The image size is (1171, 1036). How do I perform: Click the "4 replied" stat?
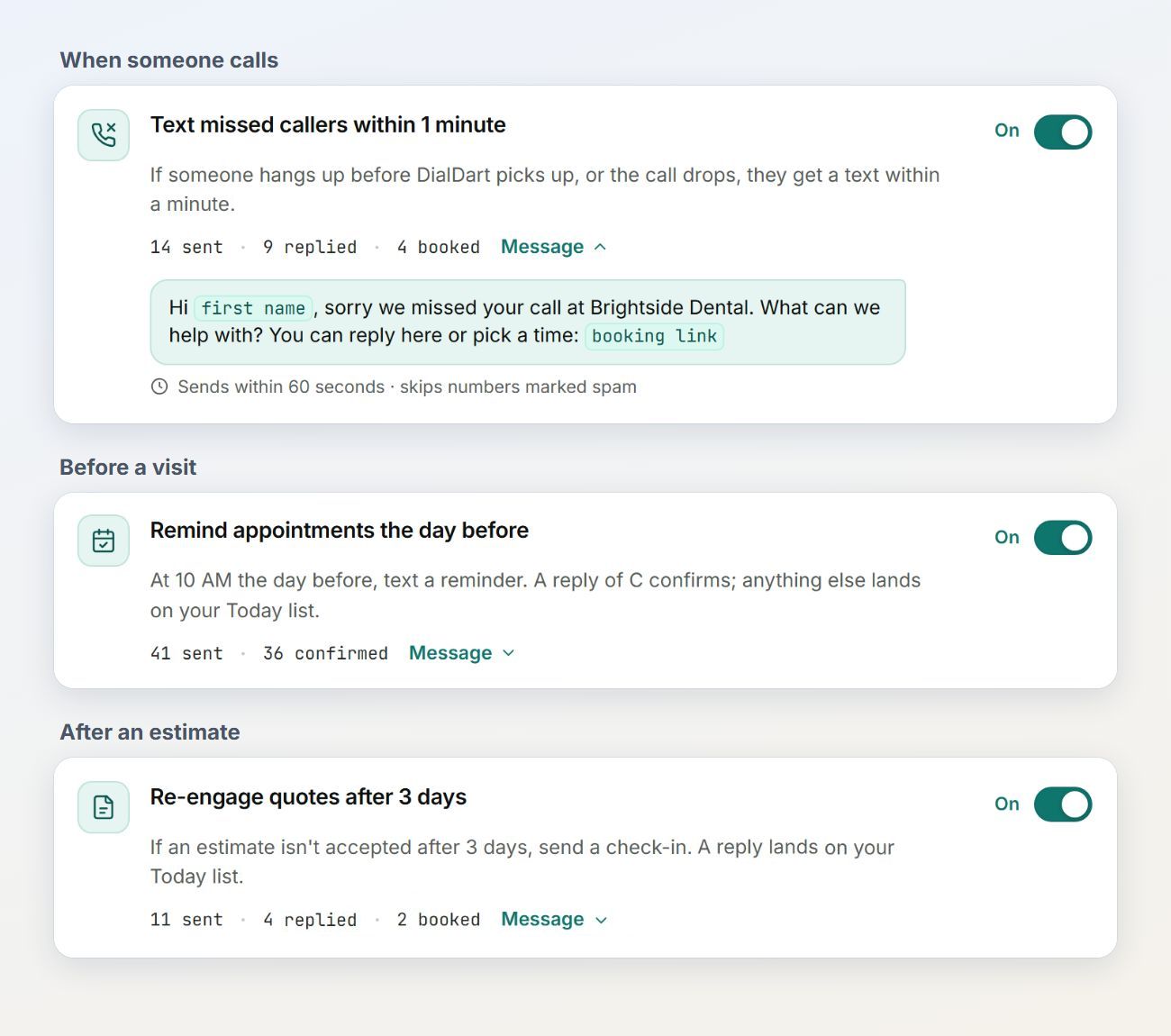(x=310, y=920)
